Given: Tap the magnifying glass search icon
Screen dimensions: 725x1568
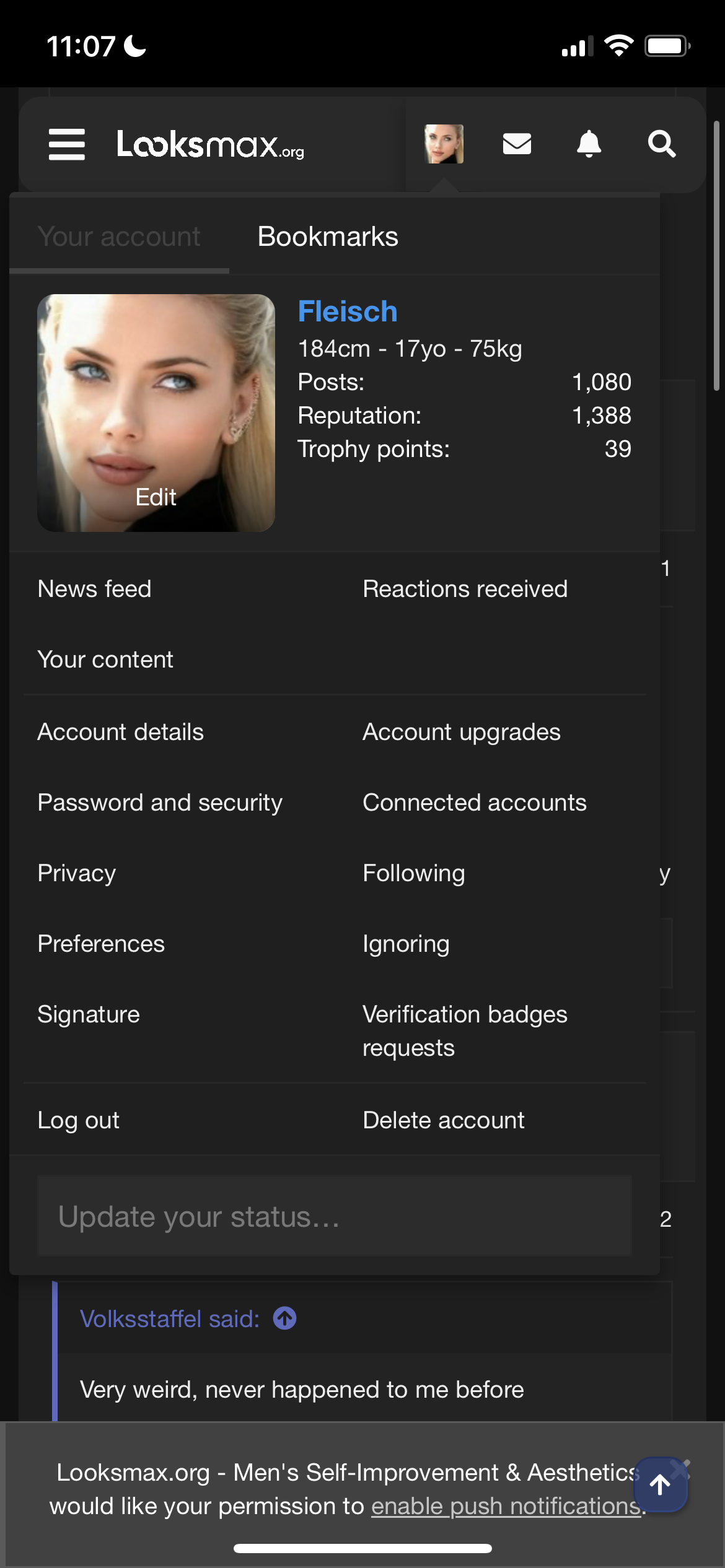Looking at the screenshot, I should click(x=661, y=144).
